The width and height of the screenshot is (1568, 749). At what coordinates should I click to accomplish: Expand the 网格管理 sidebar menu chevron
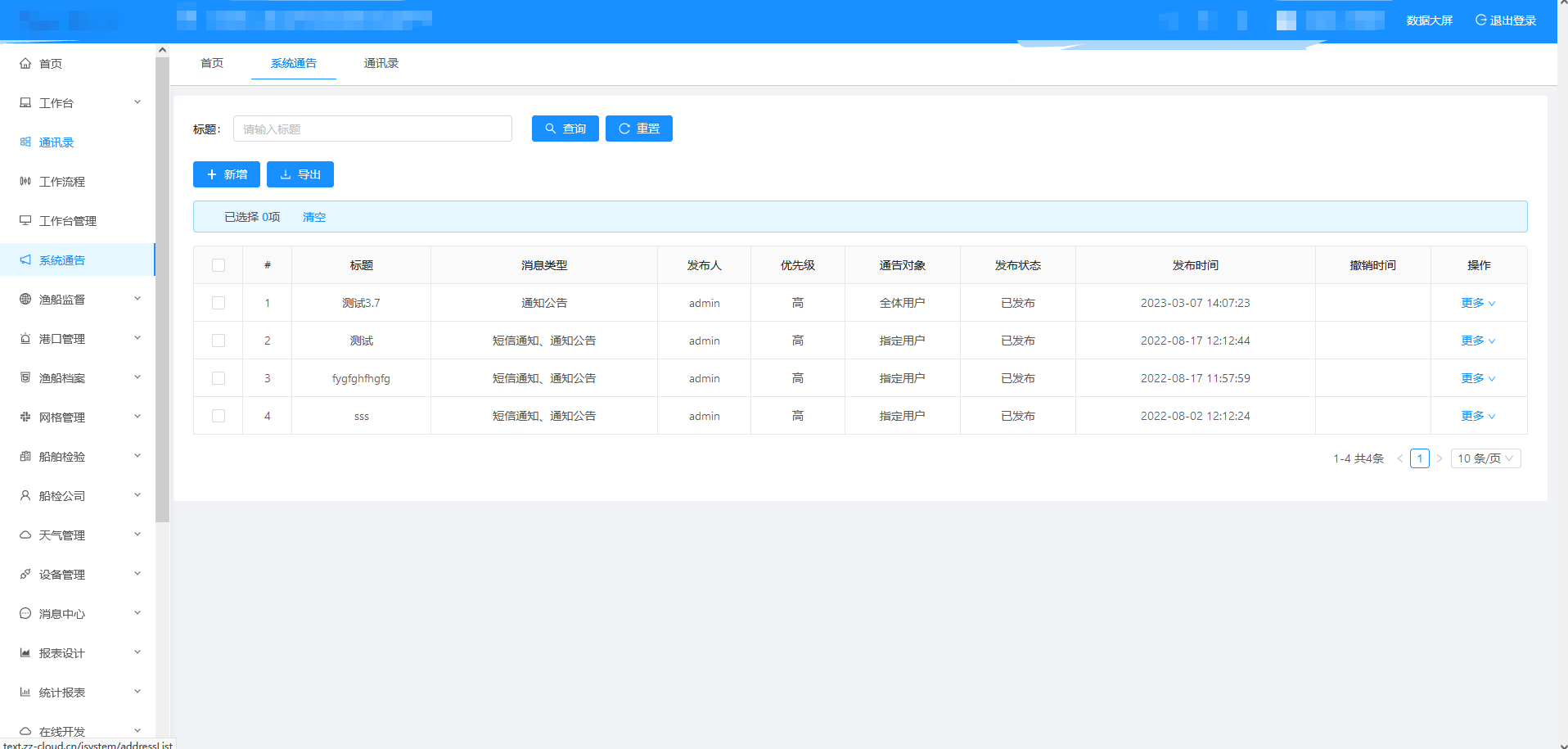[x=137, y=417]
